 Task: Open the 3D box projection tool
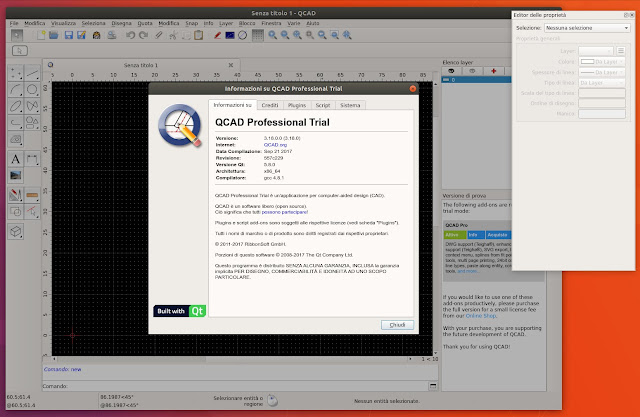(16, 231)
